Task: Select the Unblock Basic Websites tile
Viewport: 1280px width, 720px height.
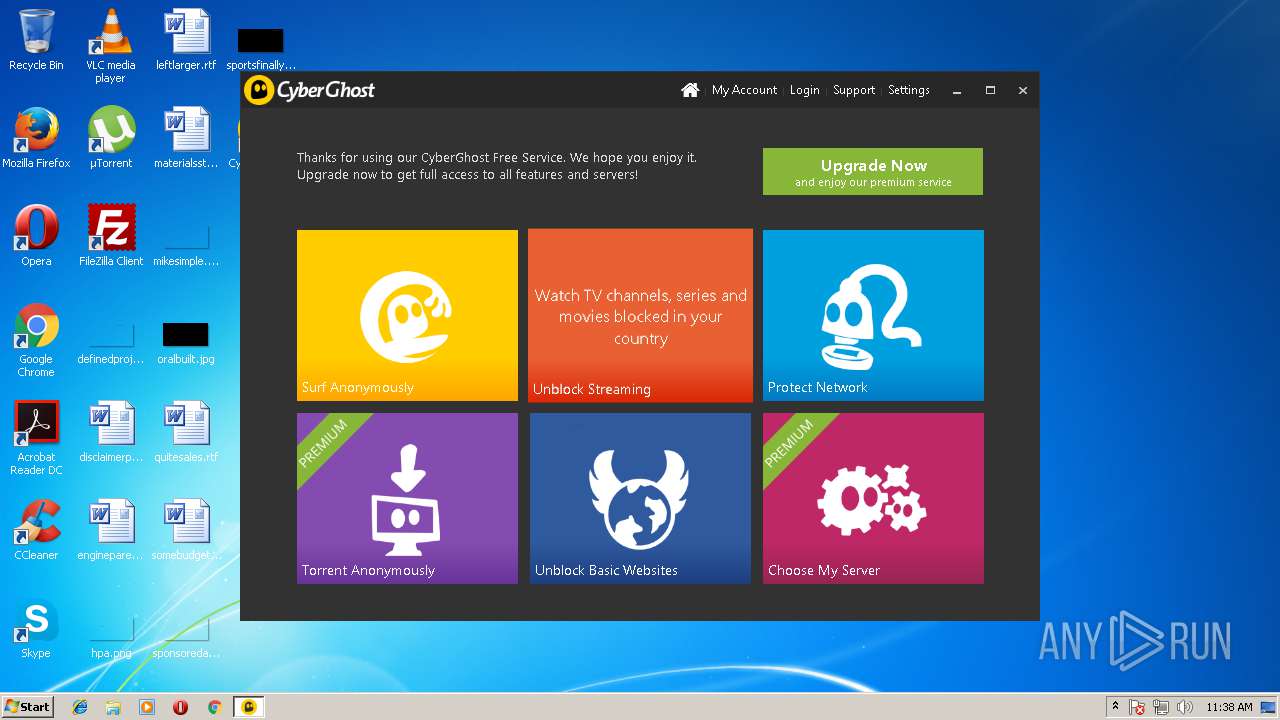Action: point(640,498)
